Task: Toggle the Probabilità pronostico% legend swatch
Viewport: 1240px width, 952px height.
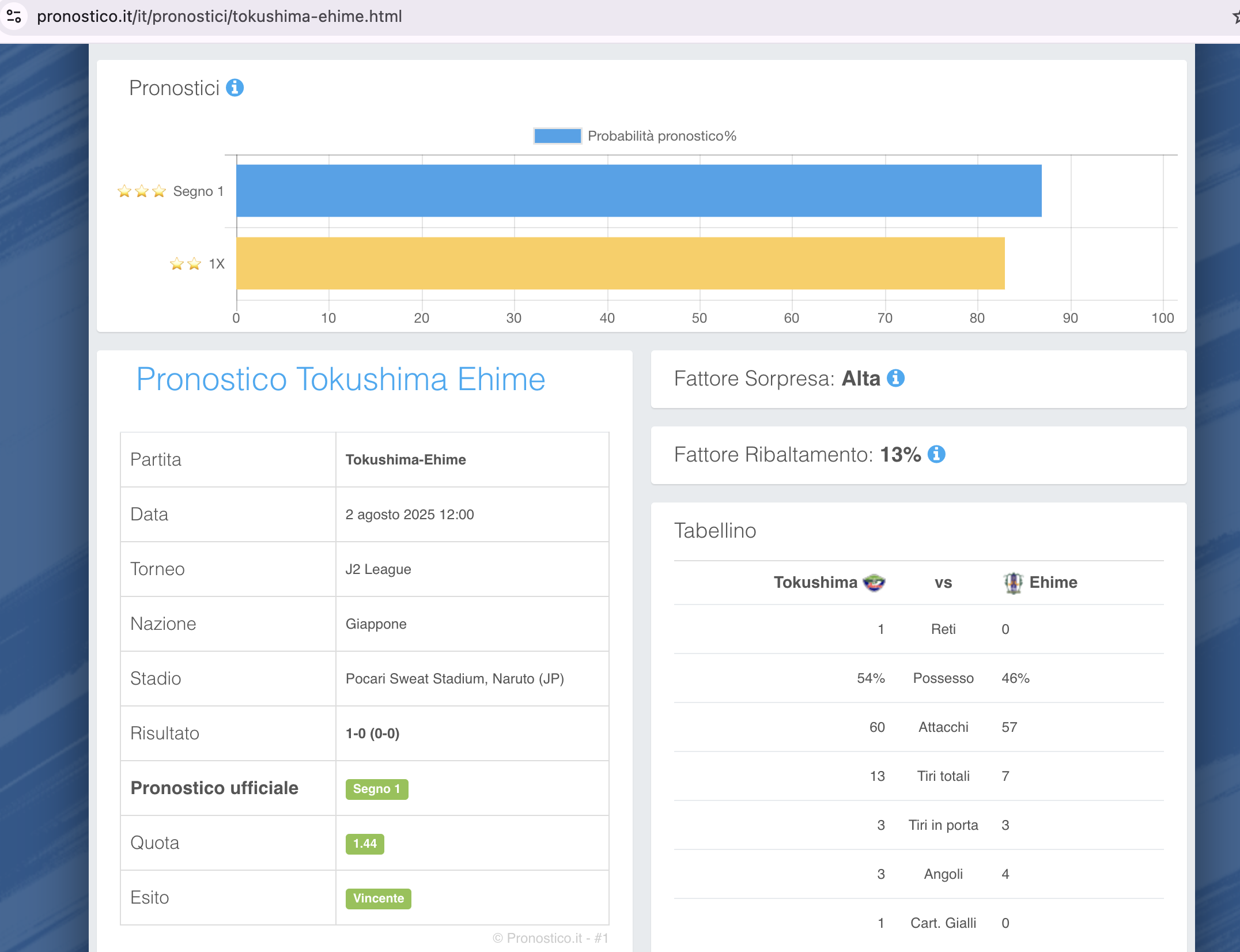Action: (x=557, y=136)
